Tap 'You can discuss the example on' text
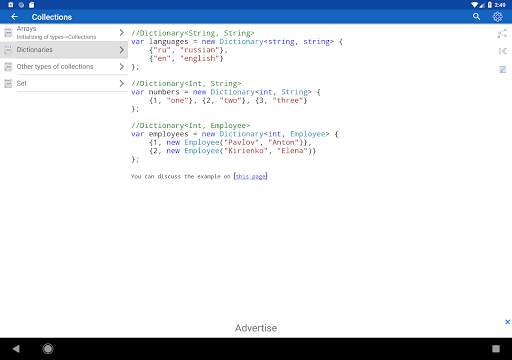This screenshot has width=512, height=360. click(x=180, y=176)
